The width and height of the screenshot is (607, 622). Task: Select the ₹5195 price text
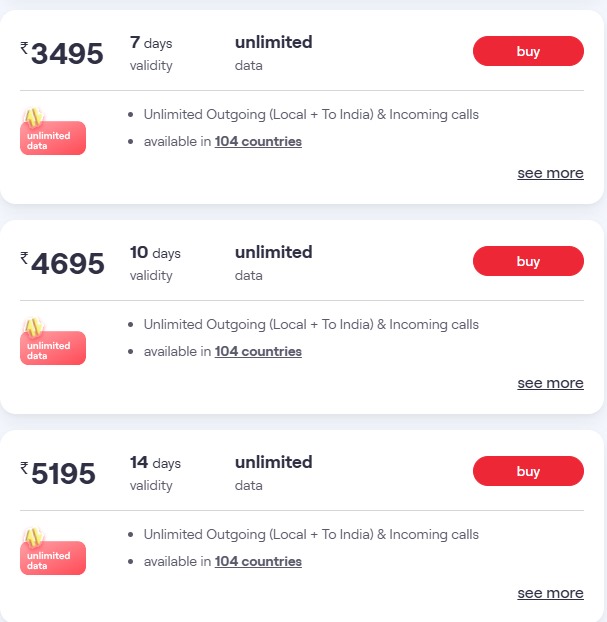click(x=62, y=474)
